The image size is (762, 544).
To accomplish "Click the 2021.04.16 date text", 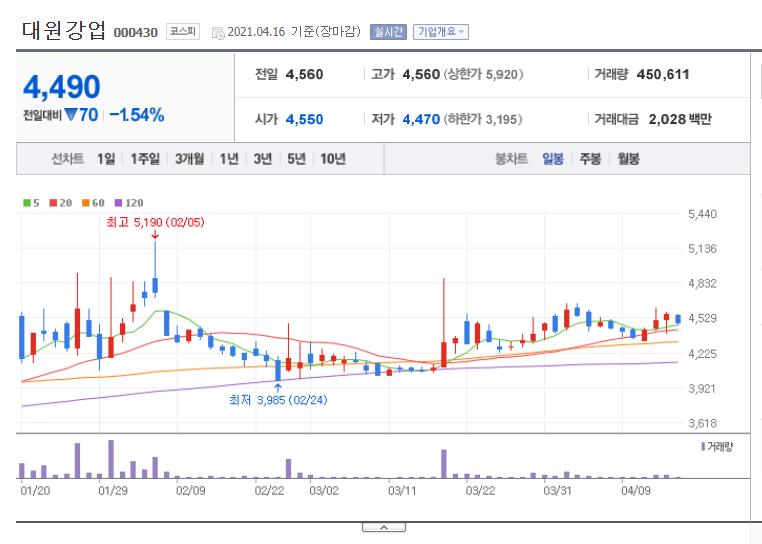I will coord(256,32).
